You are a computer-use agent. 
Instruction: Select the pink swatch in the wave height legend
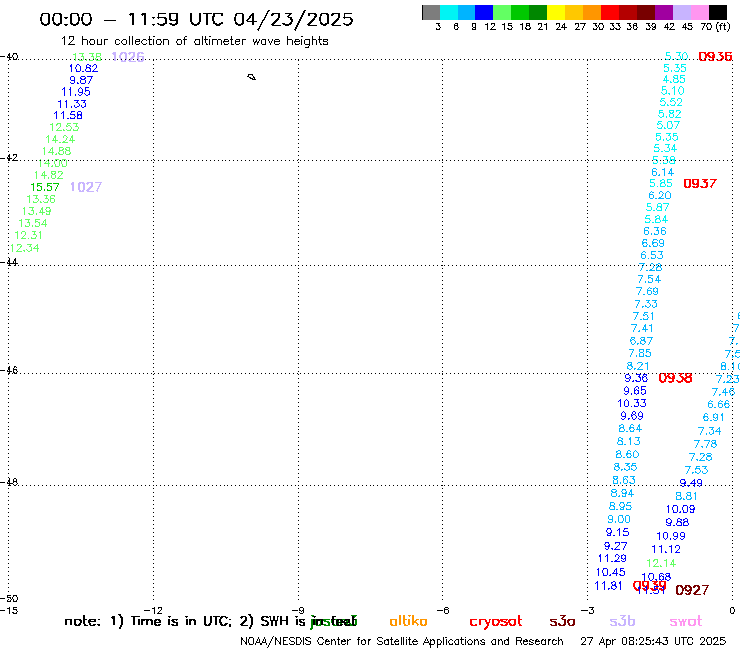pyautogui.click(x=700, y=12)
